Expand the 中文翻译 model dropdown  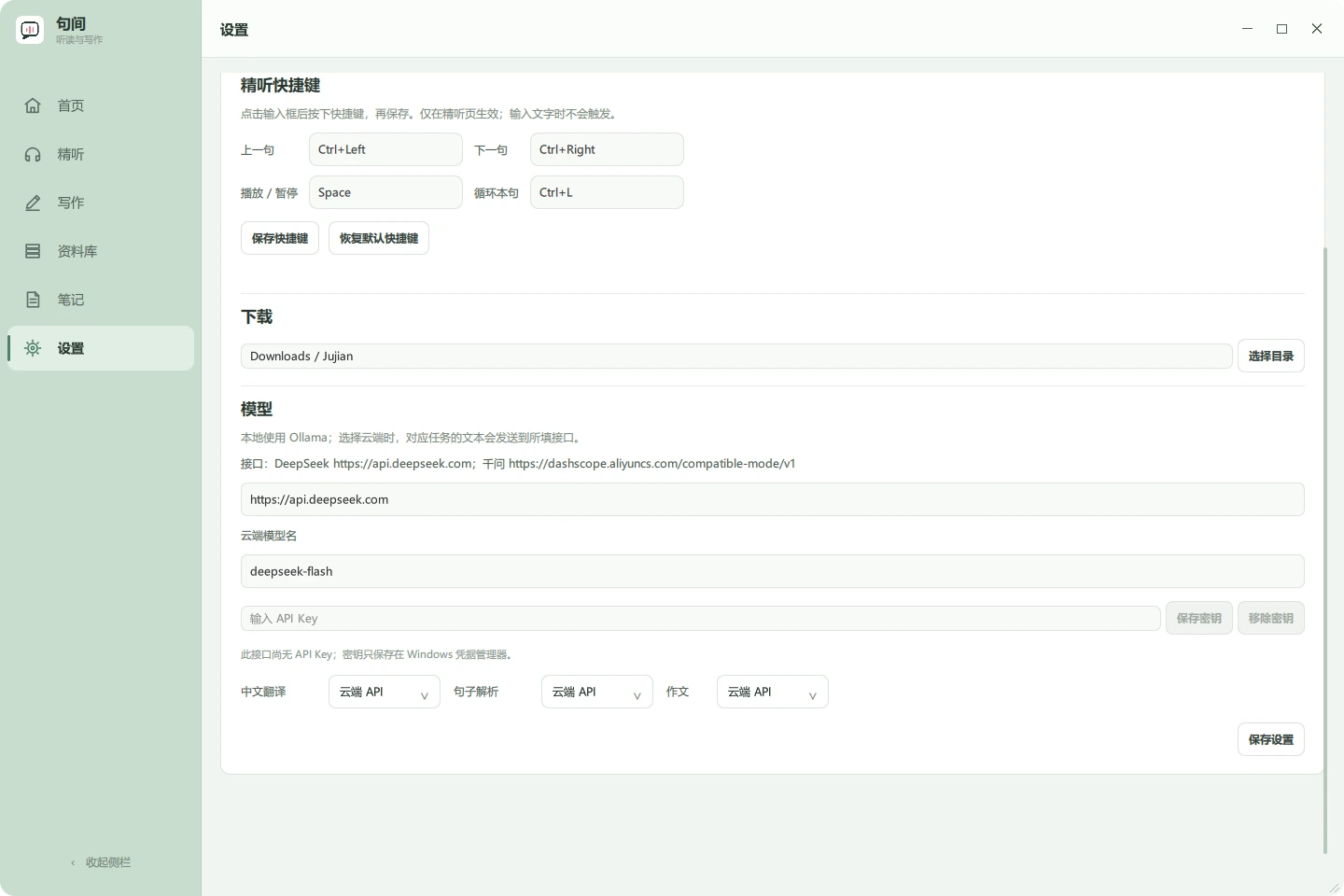click(385, 692)
